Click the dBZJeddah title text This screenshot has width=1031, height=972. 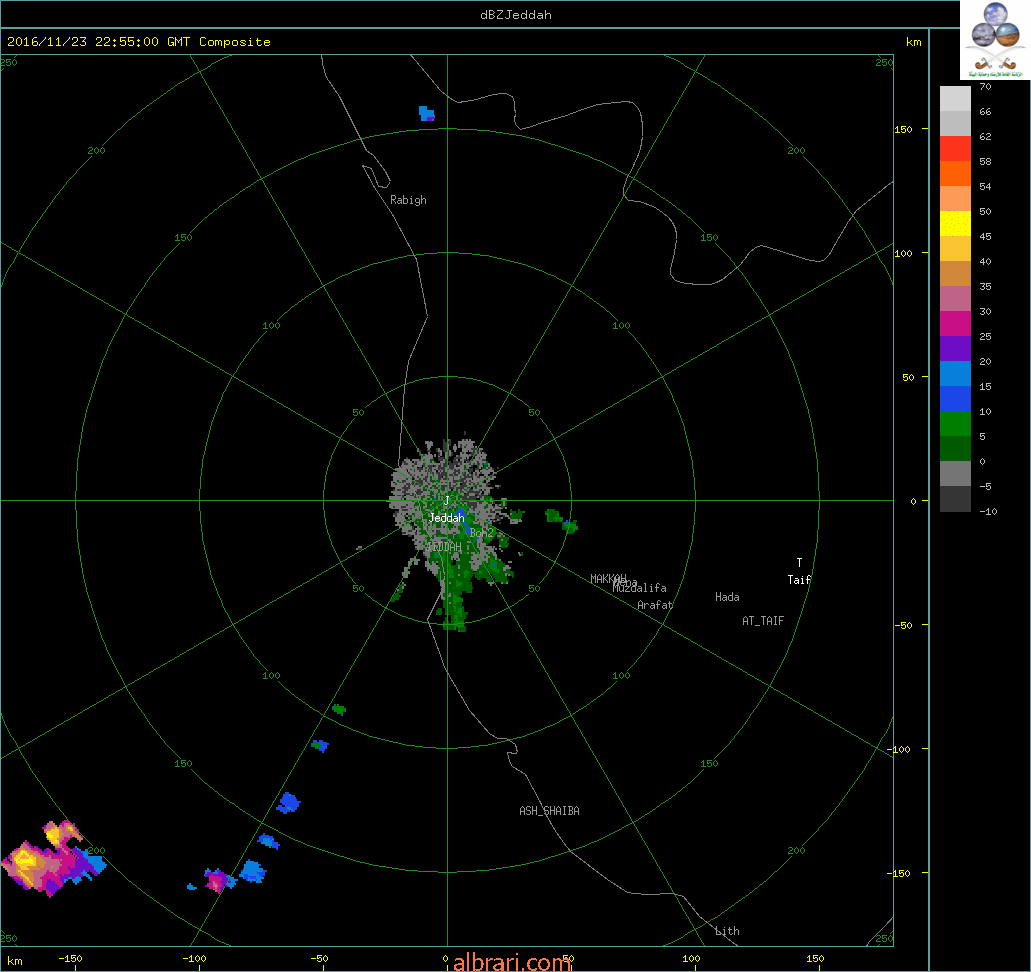pos(516,14)
